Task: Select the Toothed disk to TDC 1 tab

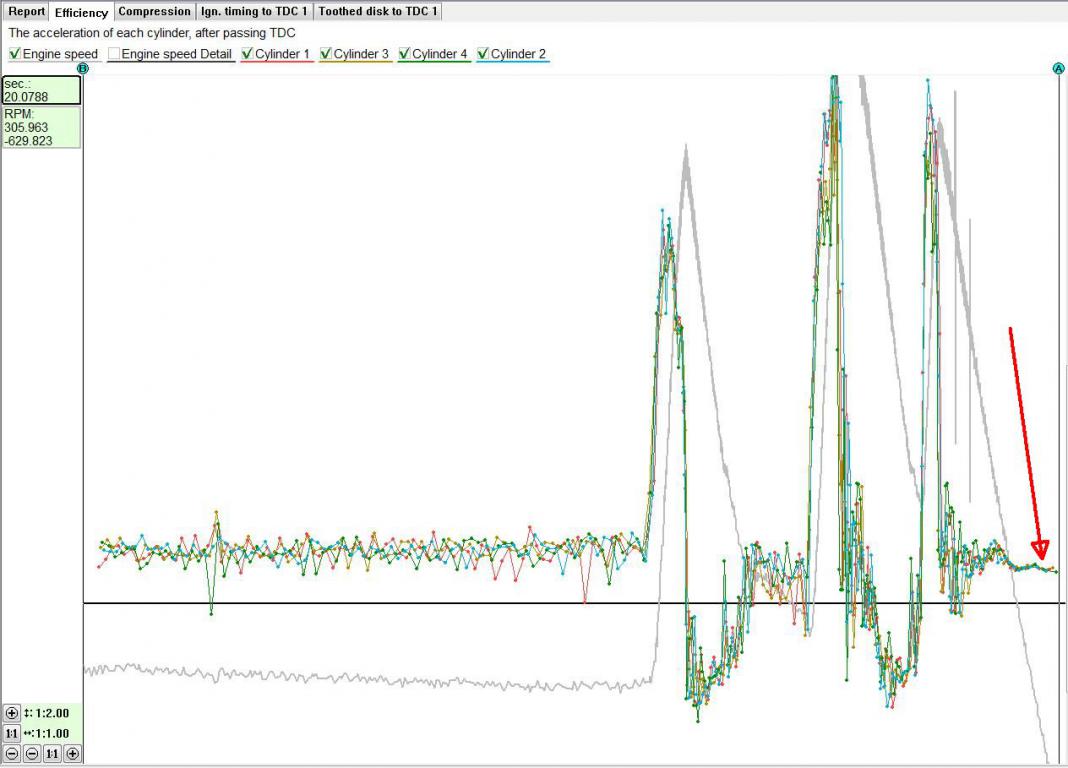Action: pos(378,12)
